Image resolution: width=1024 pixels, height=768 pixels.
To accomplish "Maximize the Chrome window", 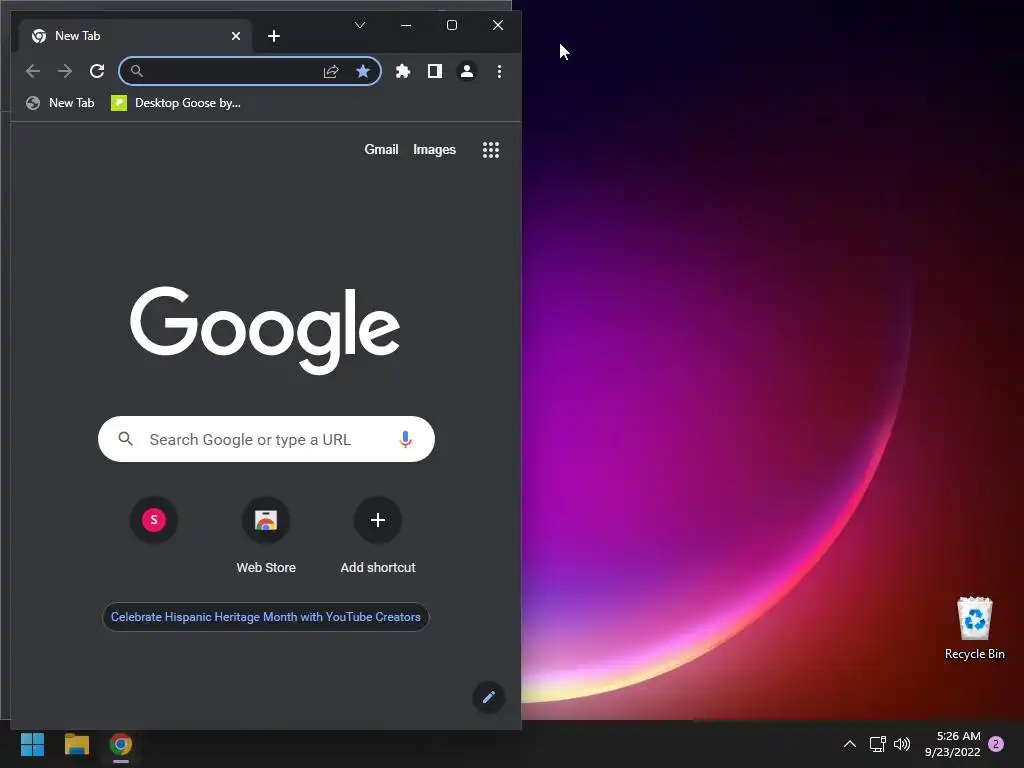I will [x=452, y=25].
